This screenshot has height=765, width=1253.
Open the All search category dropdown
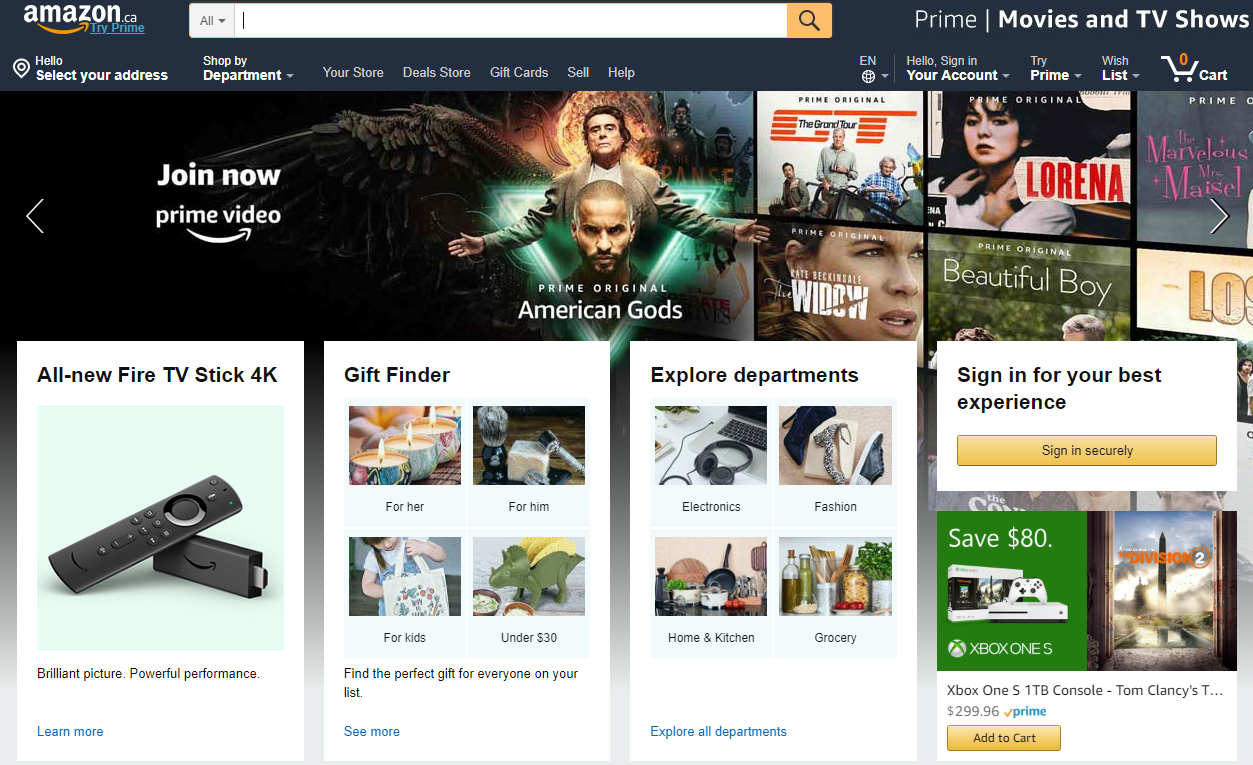(x=212, y=20)
